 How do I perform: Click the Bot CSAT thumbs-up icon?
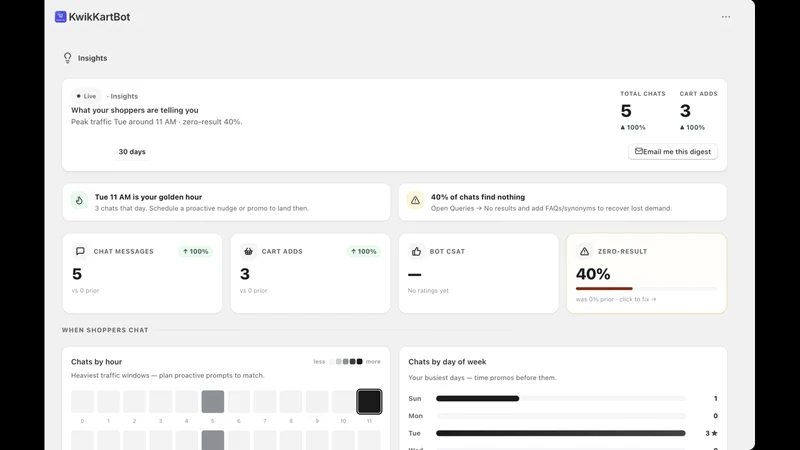(x=416, y=251)
